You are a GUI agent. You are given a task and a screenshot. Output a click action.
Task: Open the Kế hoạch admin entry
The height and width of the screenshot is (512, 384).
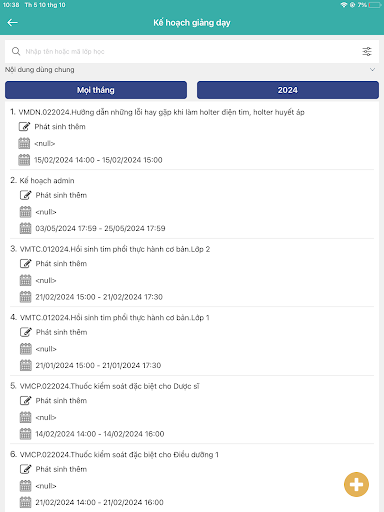click(x=47, y=181)
